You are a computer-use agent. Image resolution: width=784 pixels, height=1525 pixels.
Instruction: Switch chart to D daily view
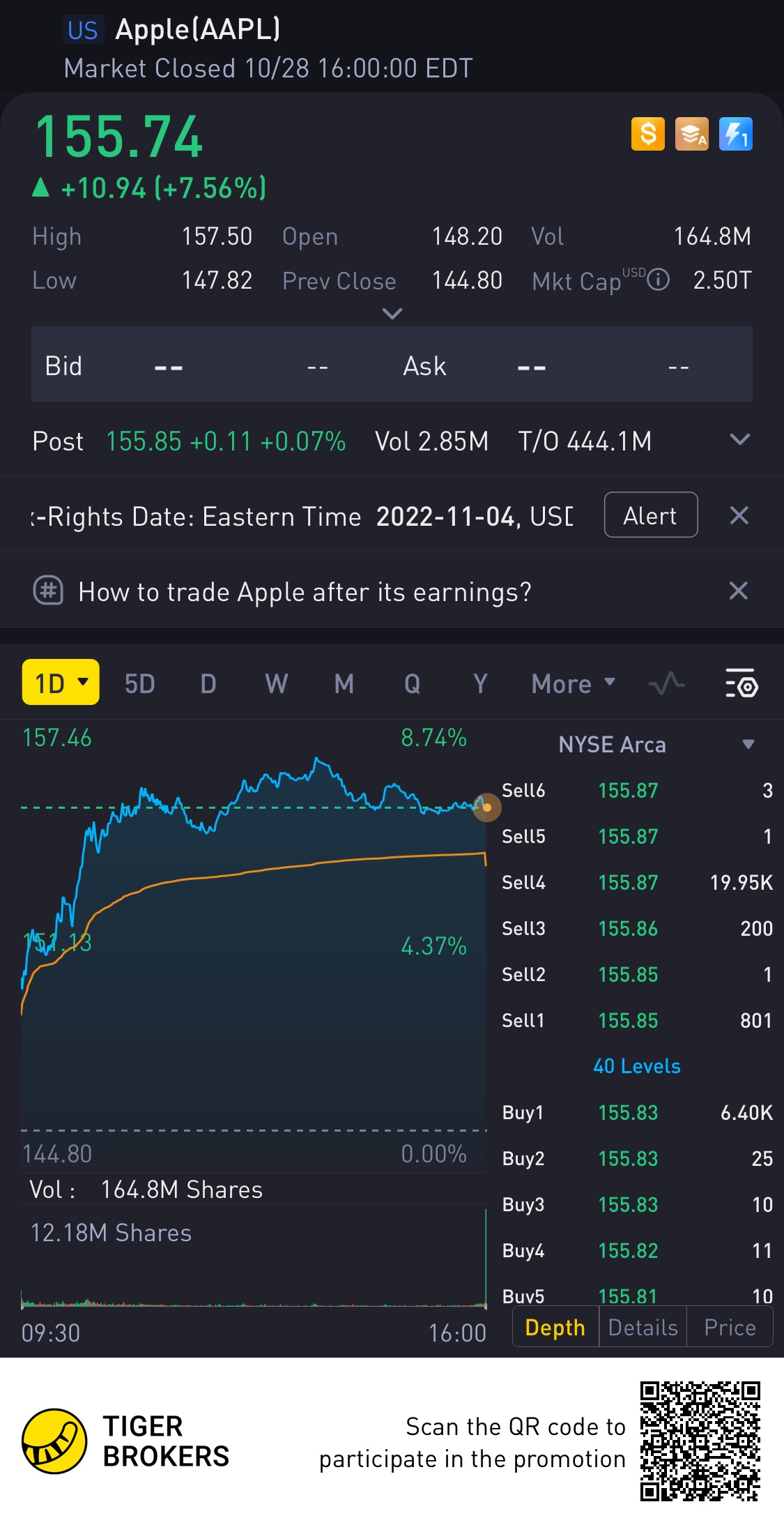(208, 684)
